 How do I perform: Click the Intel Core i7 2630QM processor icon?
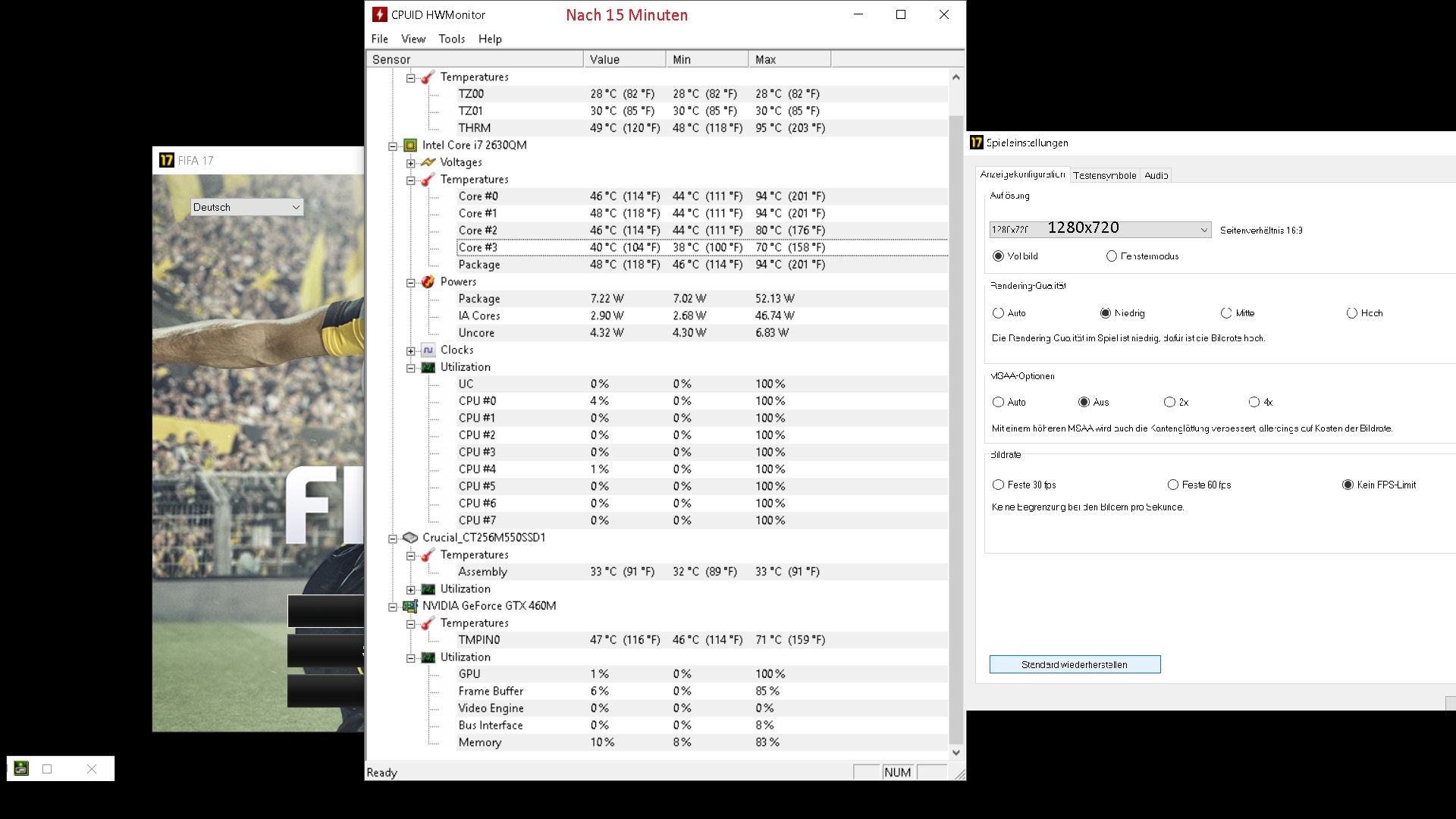click(x=410, y=145)
